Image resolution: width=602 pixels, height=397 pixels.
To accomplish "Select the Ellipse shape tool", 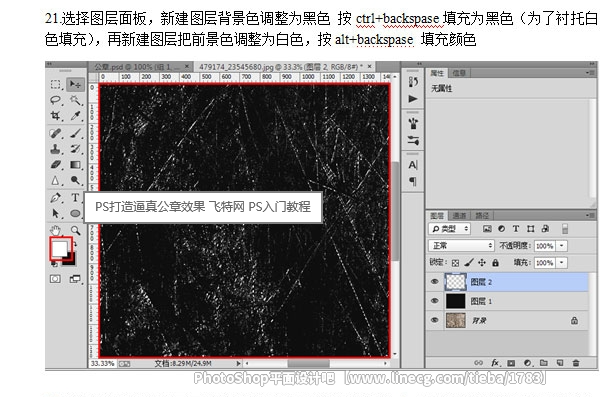I will tap(75, 213).
